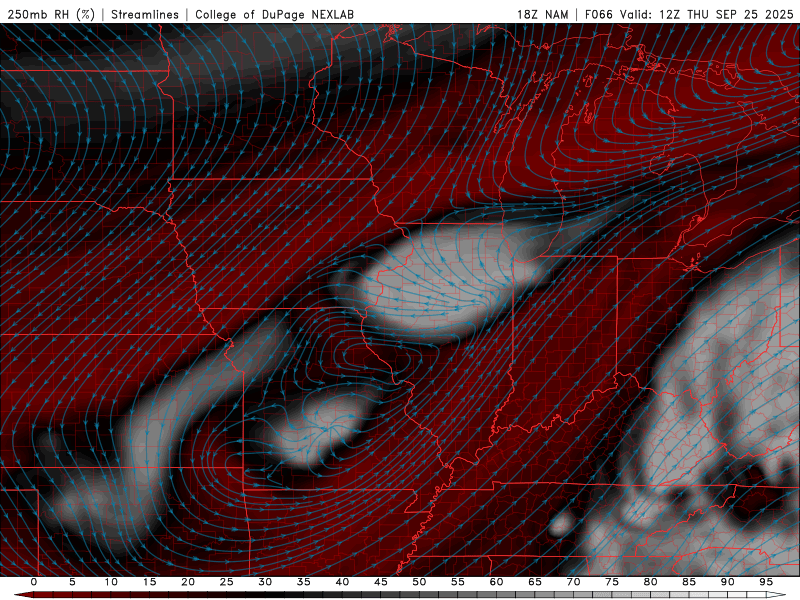Select the "90" color scale label
The height and width of the screenshot is (600, 800).
click(727, 582)
